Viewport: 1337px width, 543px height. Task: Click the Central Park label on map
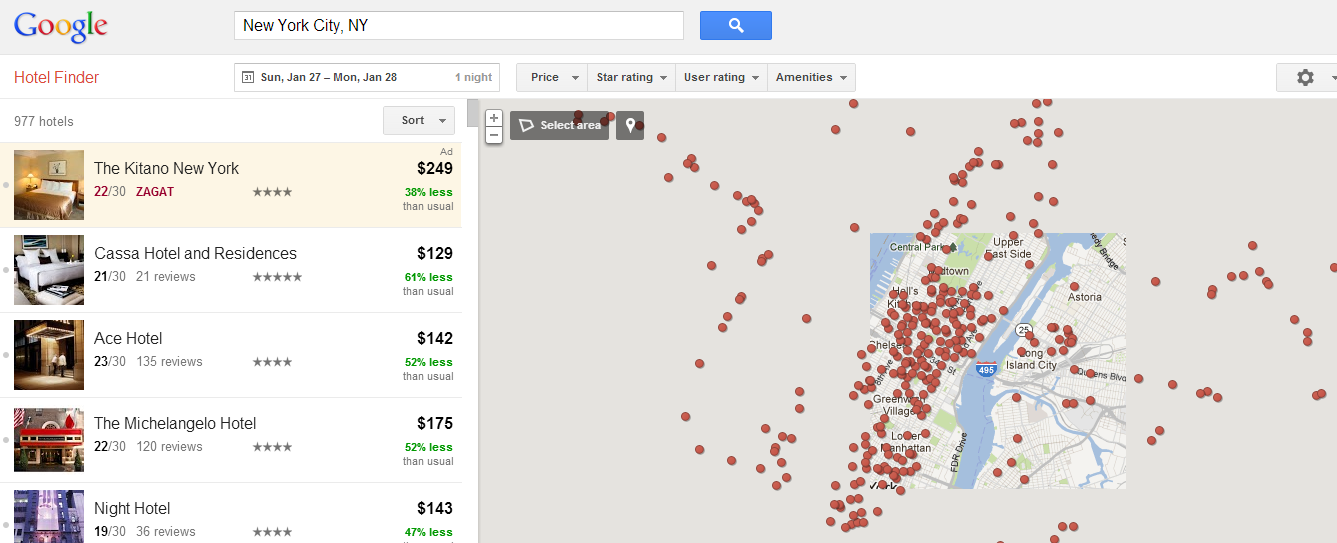coord(917,247)
